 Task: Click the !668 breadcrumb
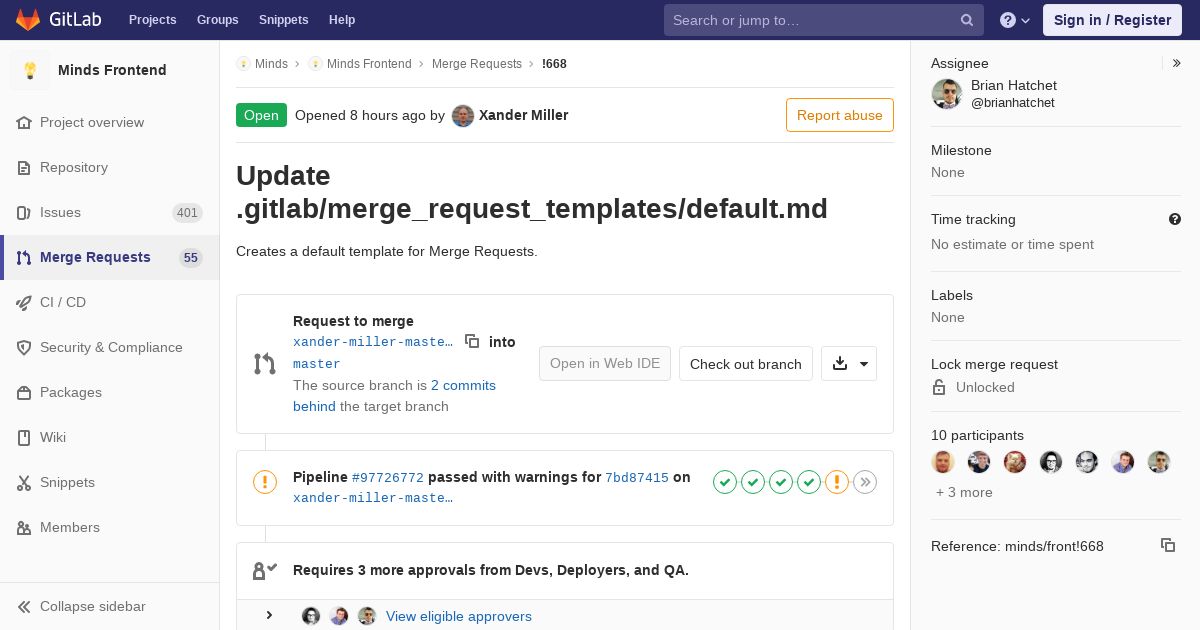[x=554, y=64]
